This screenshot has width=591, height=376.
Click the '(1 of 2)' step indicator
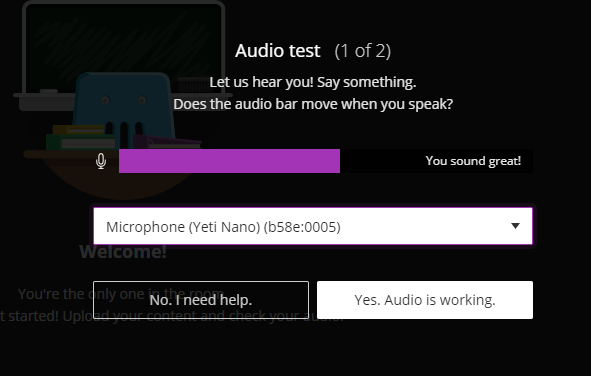(x=363, y=51)
